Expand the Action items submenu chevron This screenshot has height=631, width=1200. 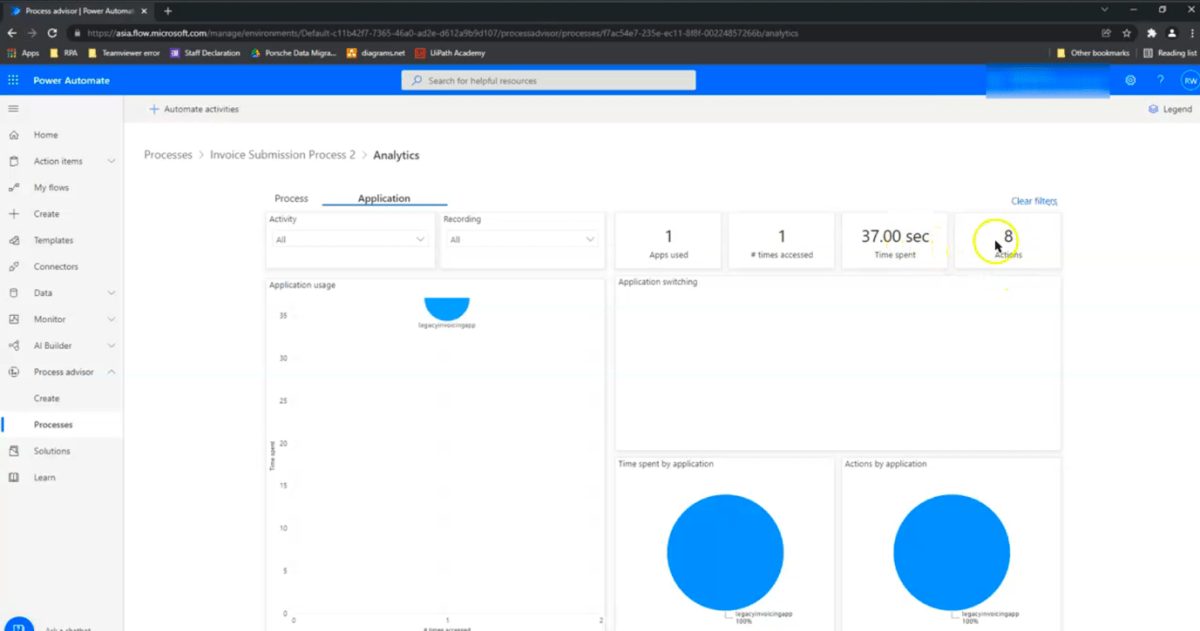[111, 161]
